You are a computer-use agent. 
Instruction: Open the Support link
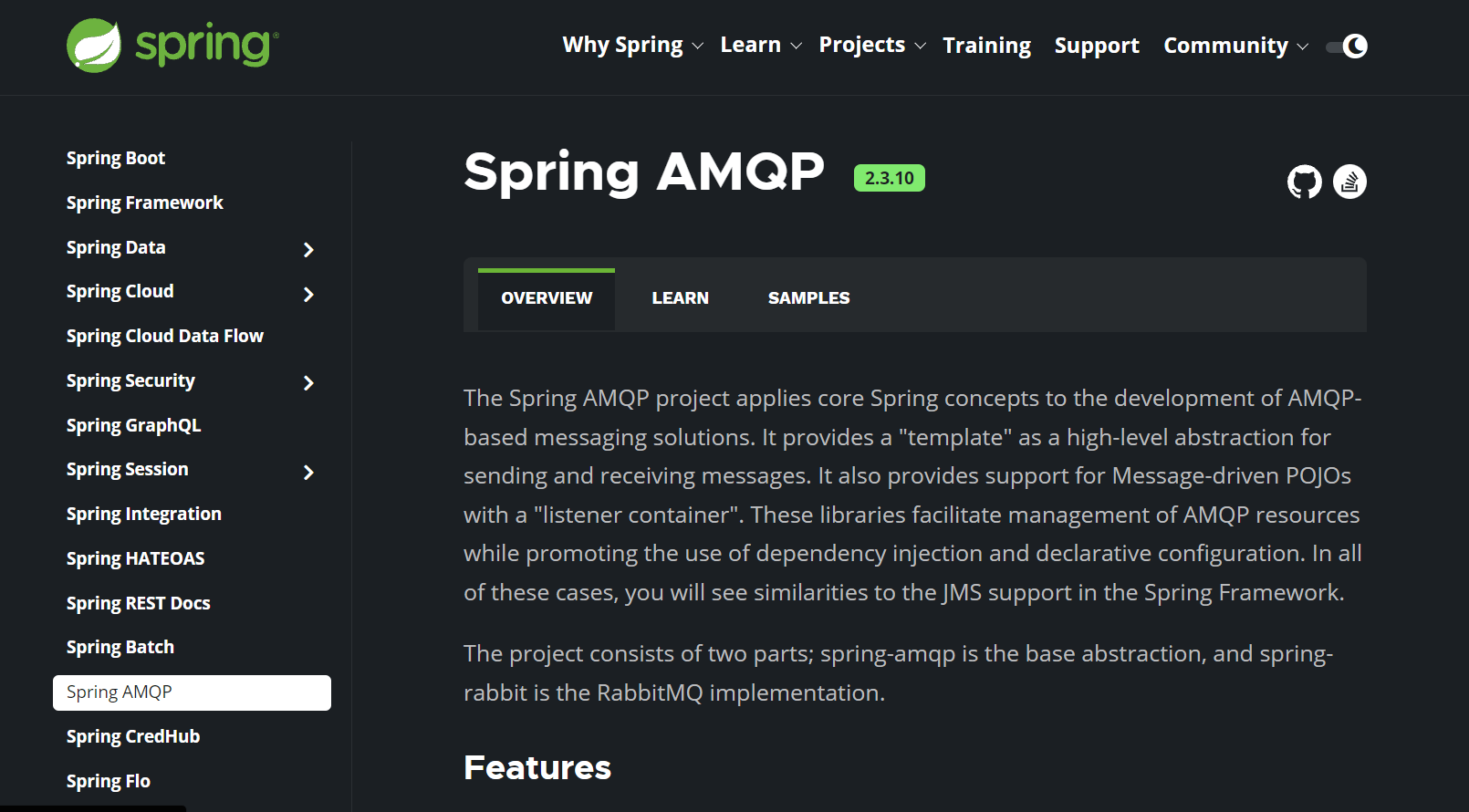pyautogui.click(x=1097, y=46)
